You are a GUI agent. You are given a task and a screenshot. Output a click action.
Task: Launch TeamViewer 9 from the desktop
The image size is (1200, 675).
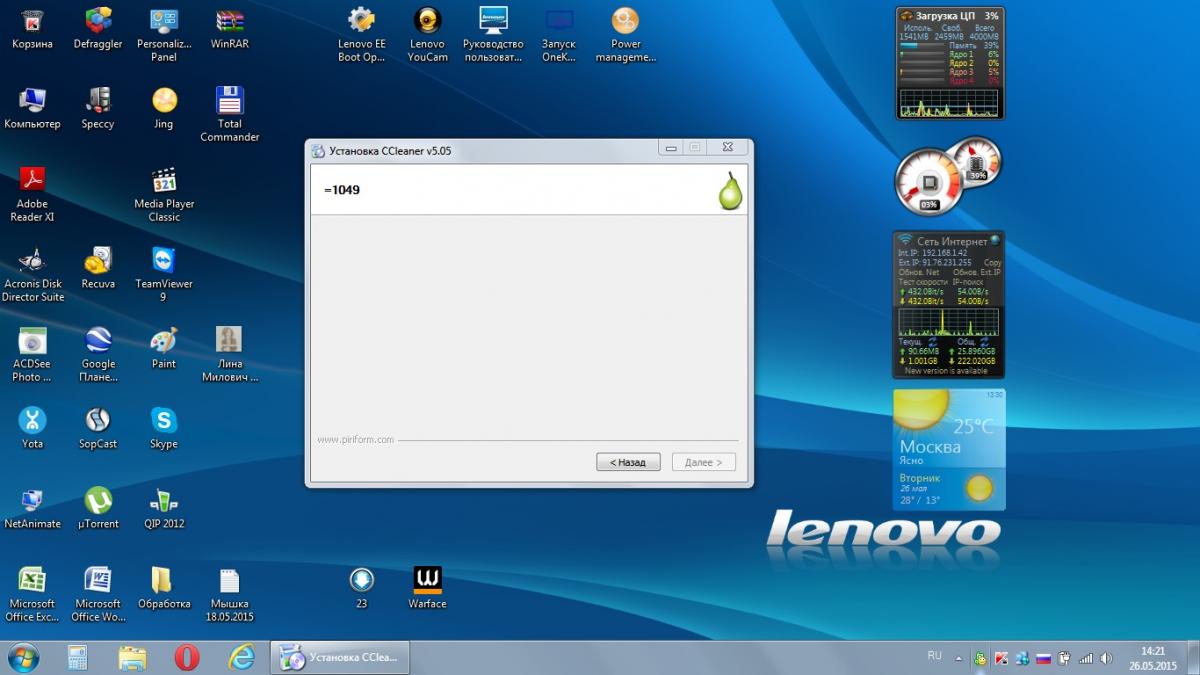(164, 262)
